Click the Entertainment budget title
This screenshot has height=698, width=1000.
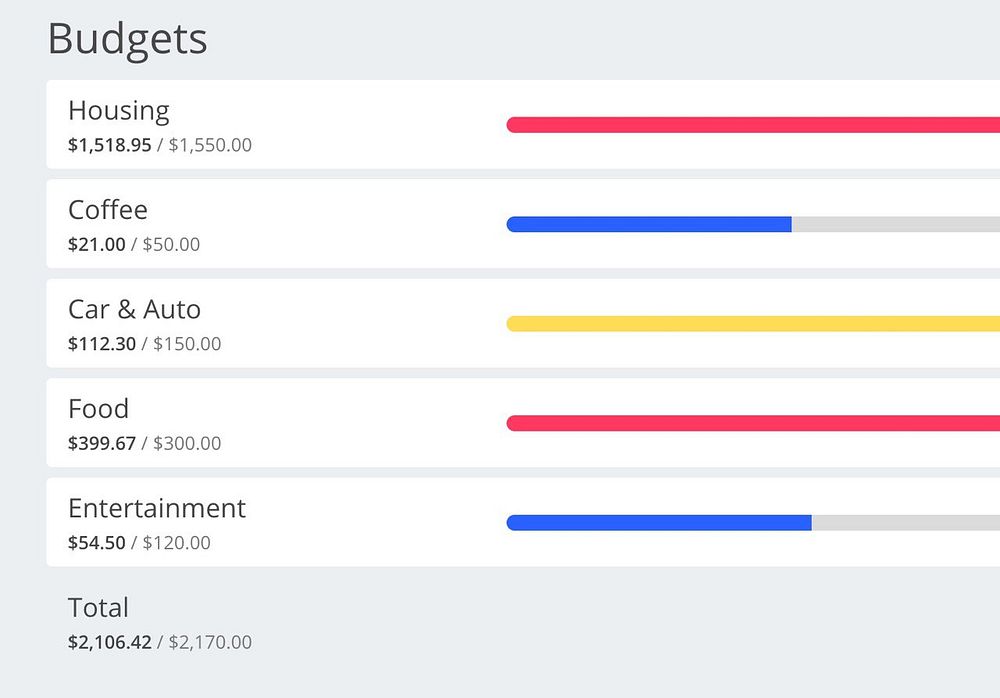157,508
